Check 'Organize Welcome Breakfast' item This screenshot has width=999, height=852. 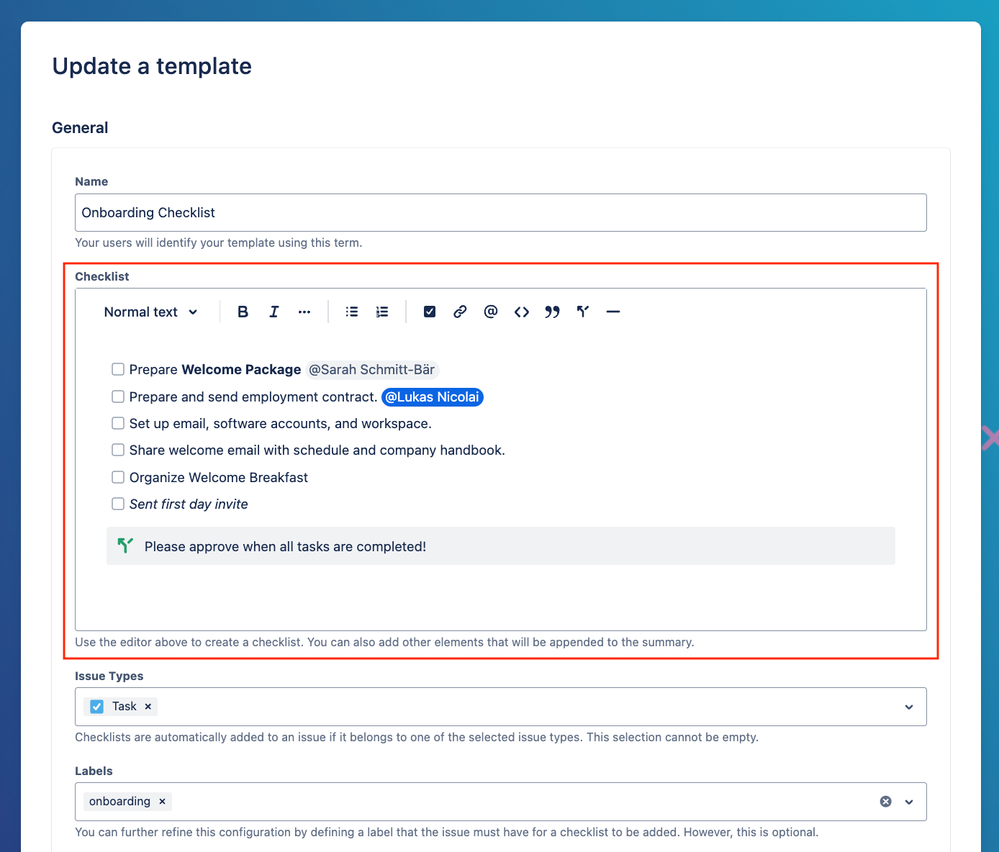coord(118,477)
